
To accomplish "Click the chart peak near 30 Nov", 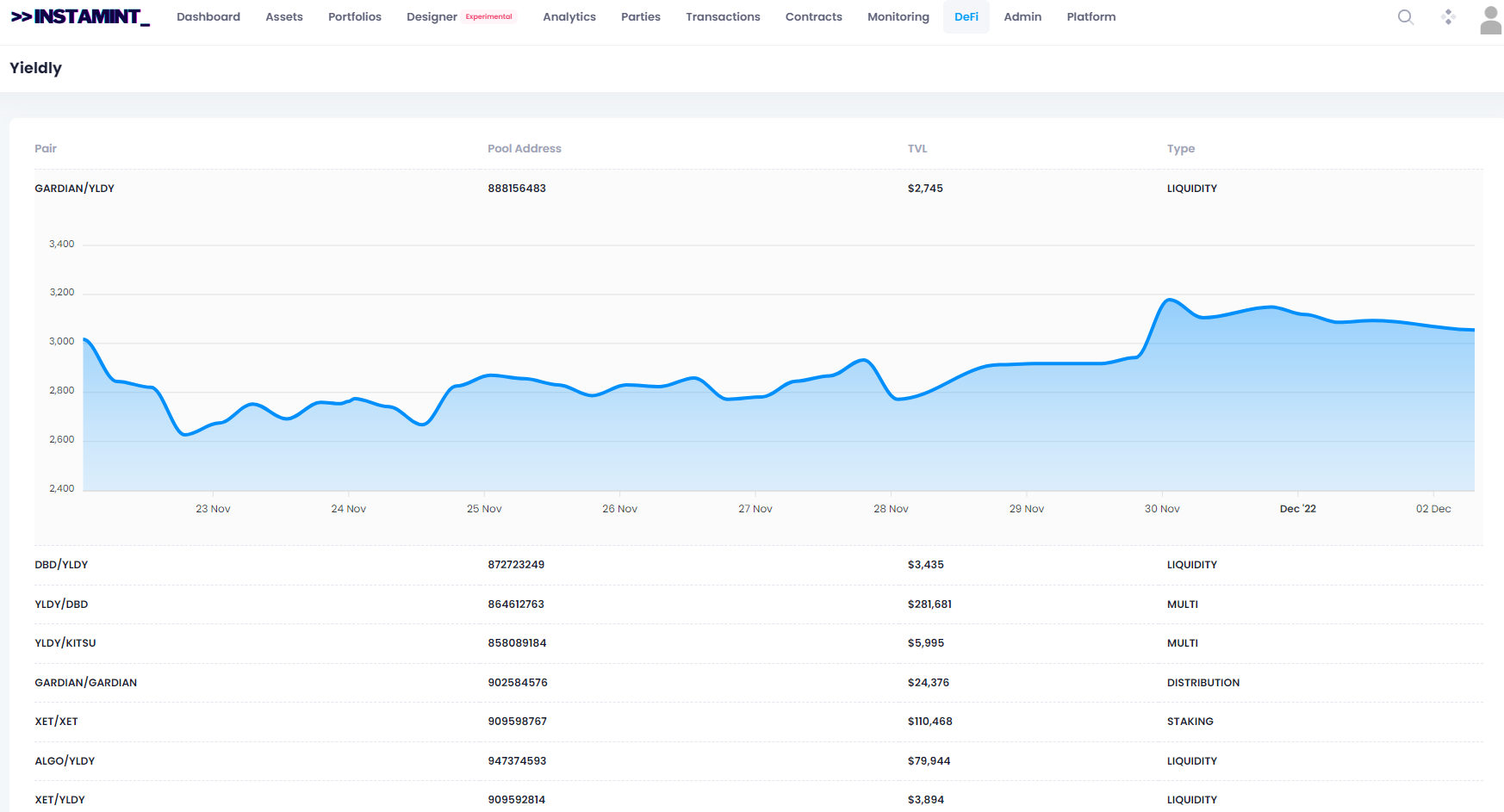I will point(1169,300).
